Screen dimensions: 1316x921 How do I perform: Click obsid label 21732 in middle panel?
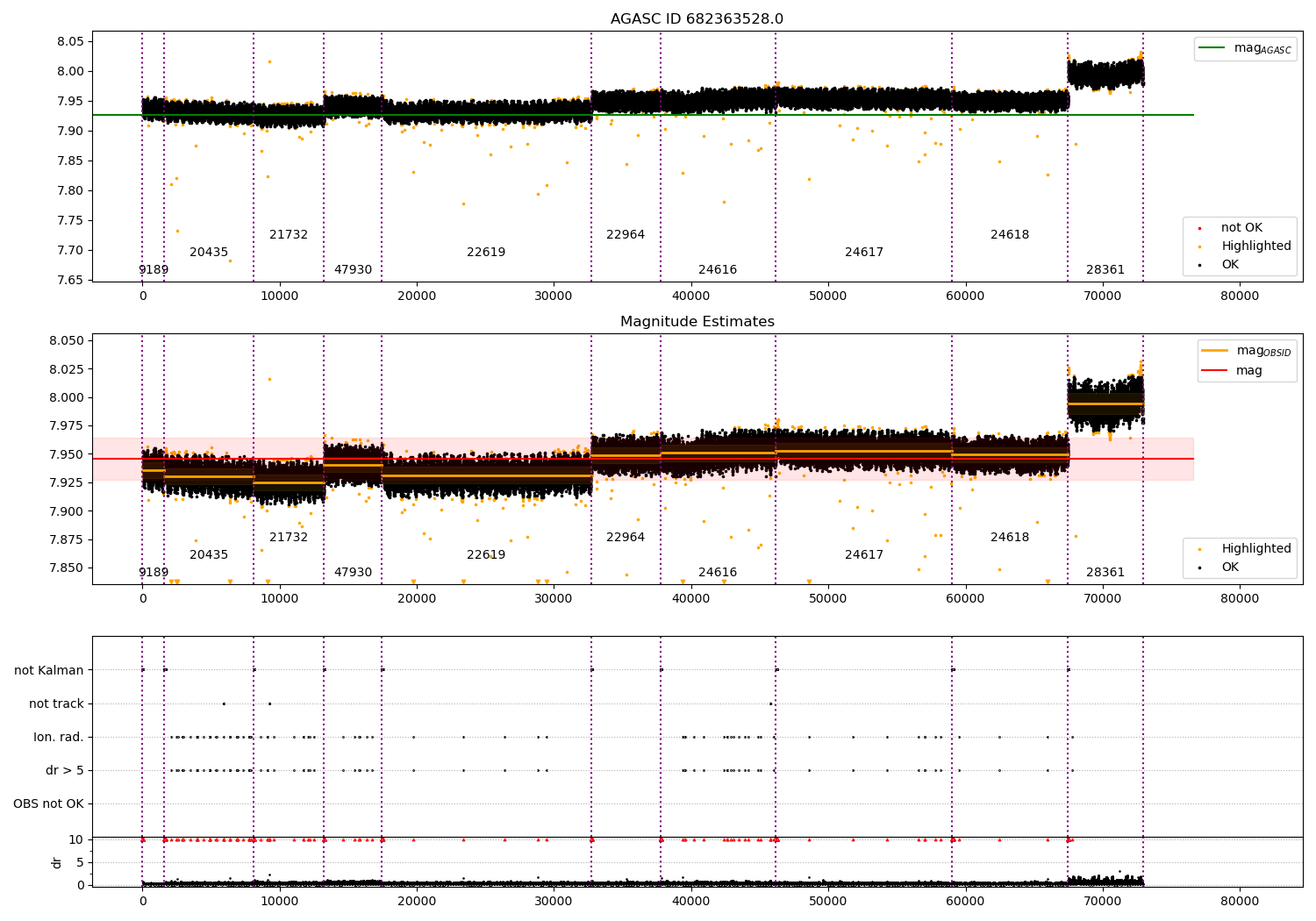coord(289,538)
